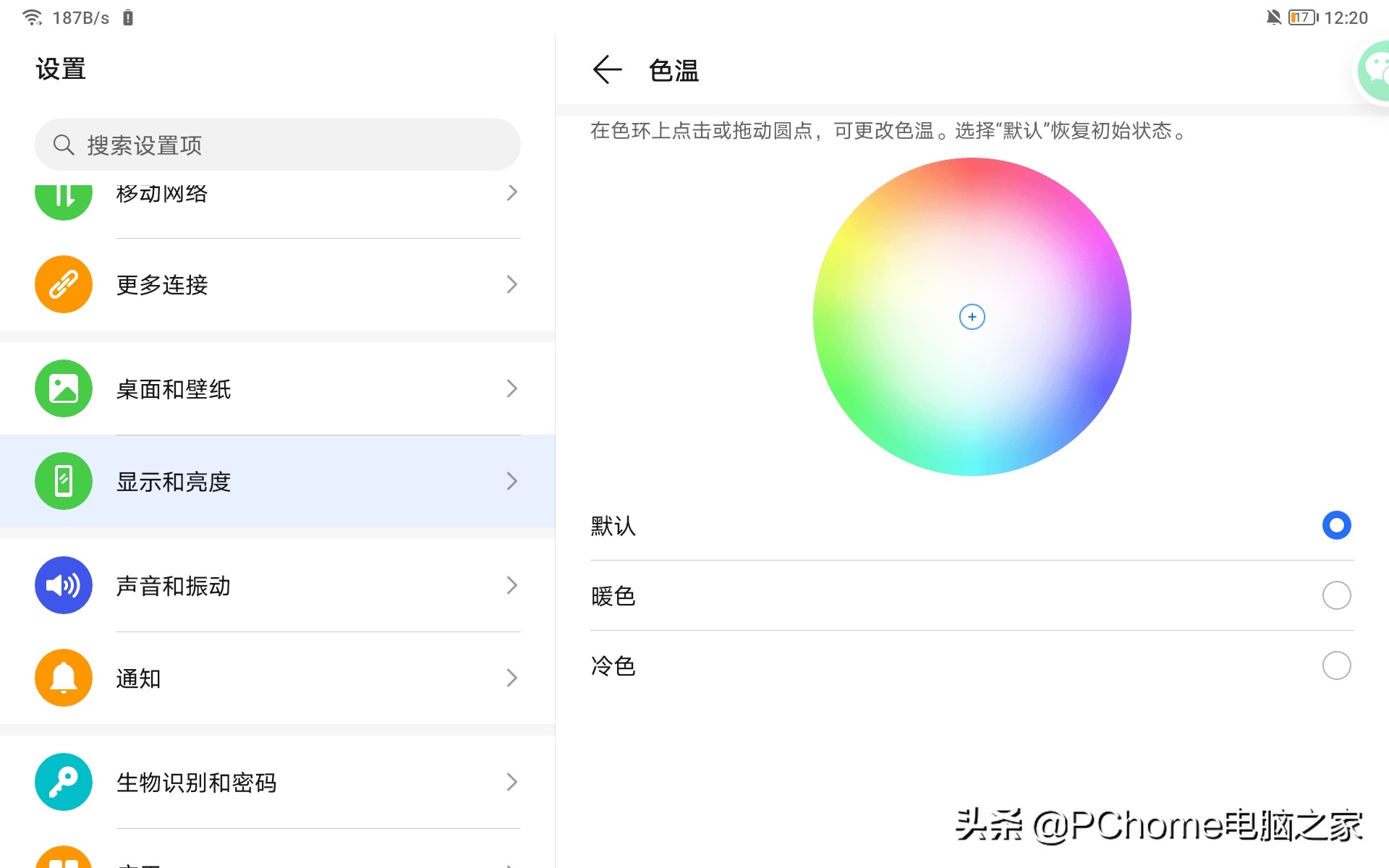Viewport: 1389px width, 868px height.
Task: Click the teal Biometrics key icon
Action: pyautogui.click(x=64, y=782)
